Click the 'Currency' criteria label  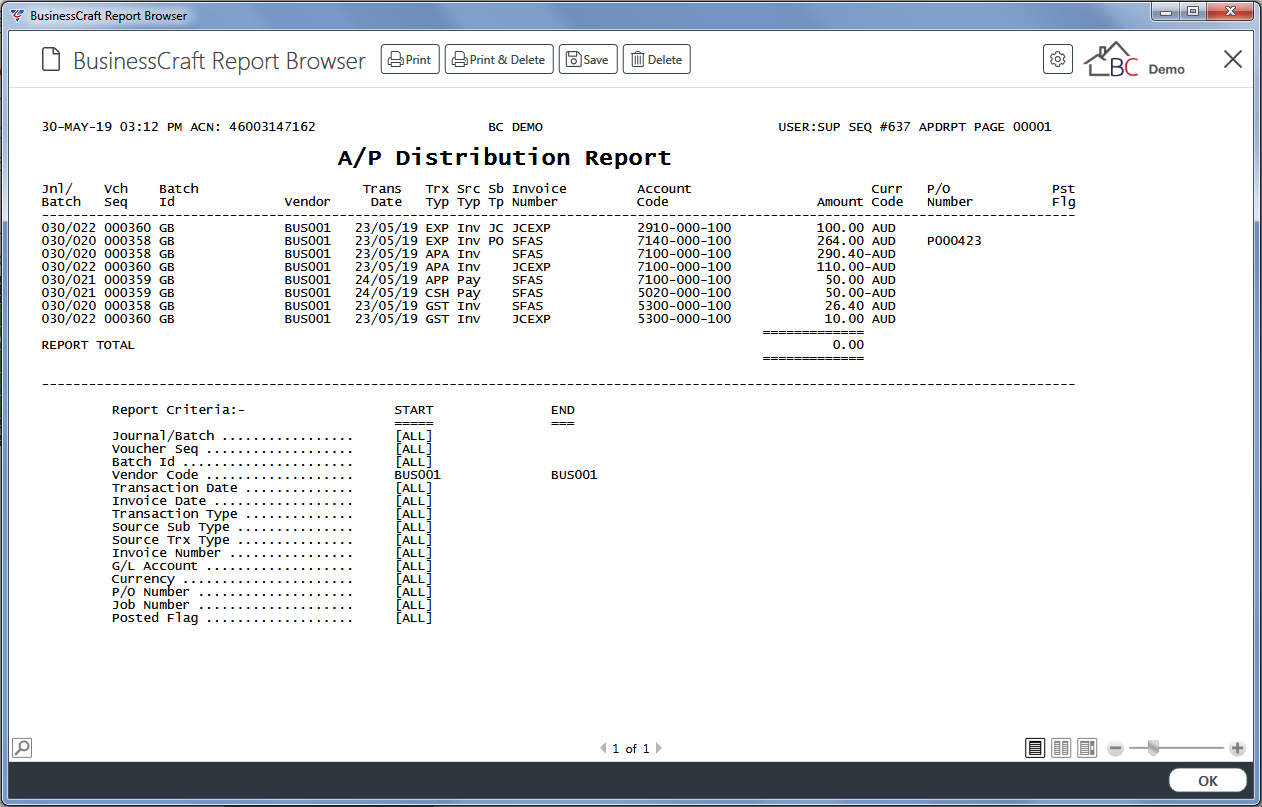(143, 579)
